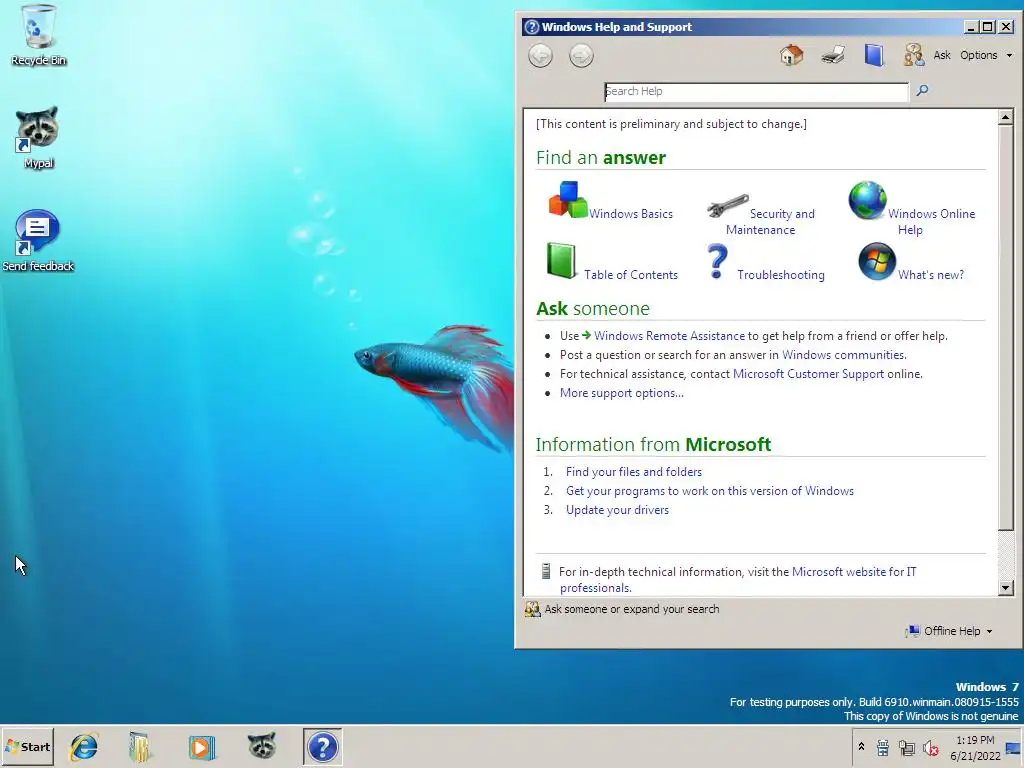Open the Microsoft Customer Support link
This screenshot has height=768, width=1024.
click(x=808, y=374)
